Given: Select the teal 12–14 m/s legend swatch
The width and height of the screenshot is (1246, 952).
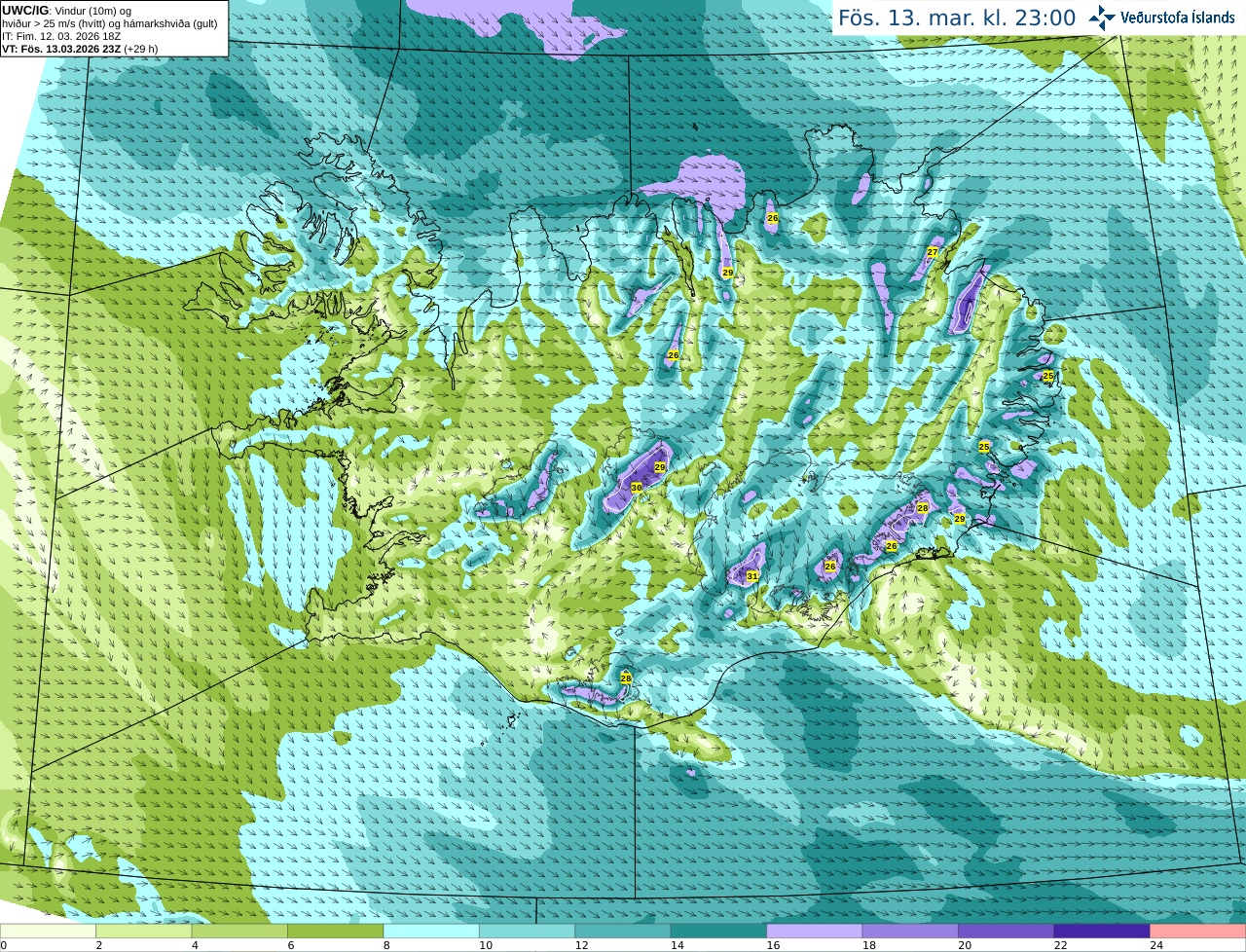Looking at the screenshot, I should [623, 931].
